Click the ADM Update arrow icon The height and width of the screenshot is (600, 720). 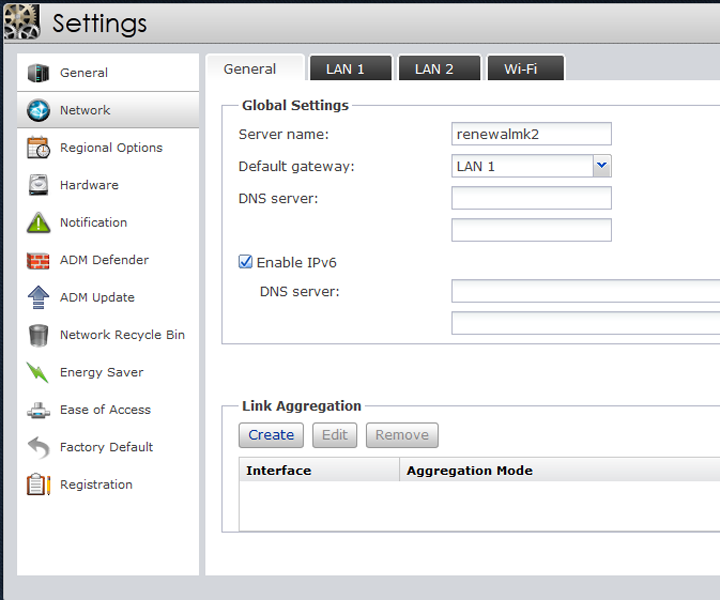[38, 298]
